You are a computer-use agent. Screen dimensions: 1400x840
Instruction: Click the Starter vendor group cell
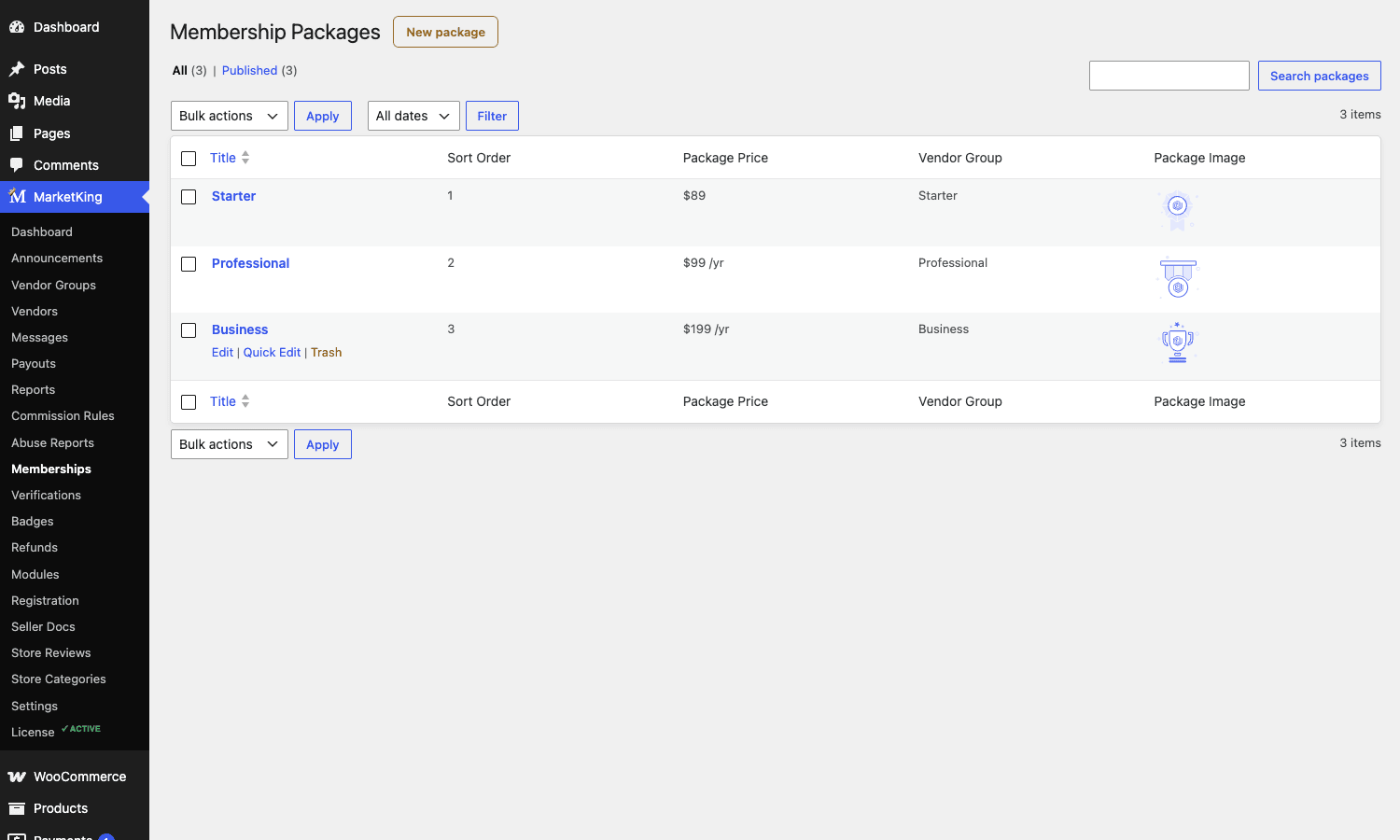(x=938, y=195)
